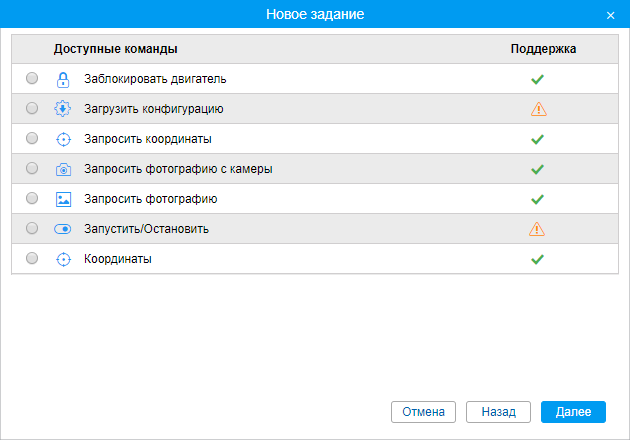The image size is (630, 440).
Task: Click picture icon beside Запросить фотографию
Action: pyautogui.click(x=63, y=199)
